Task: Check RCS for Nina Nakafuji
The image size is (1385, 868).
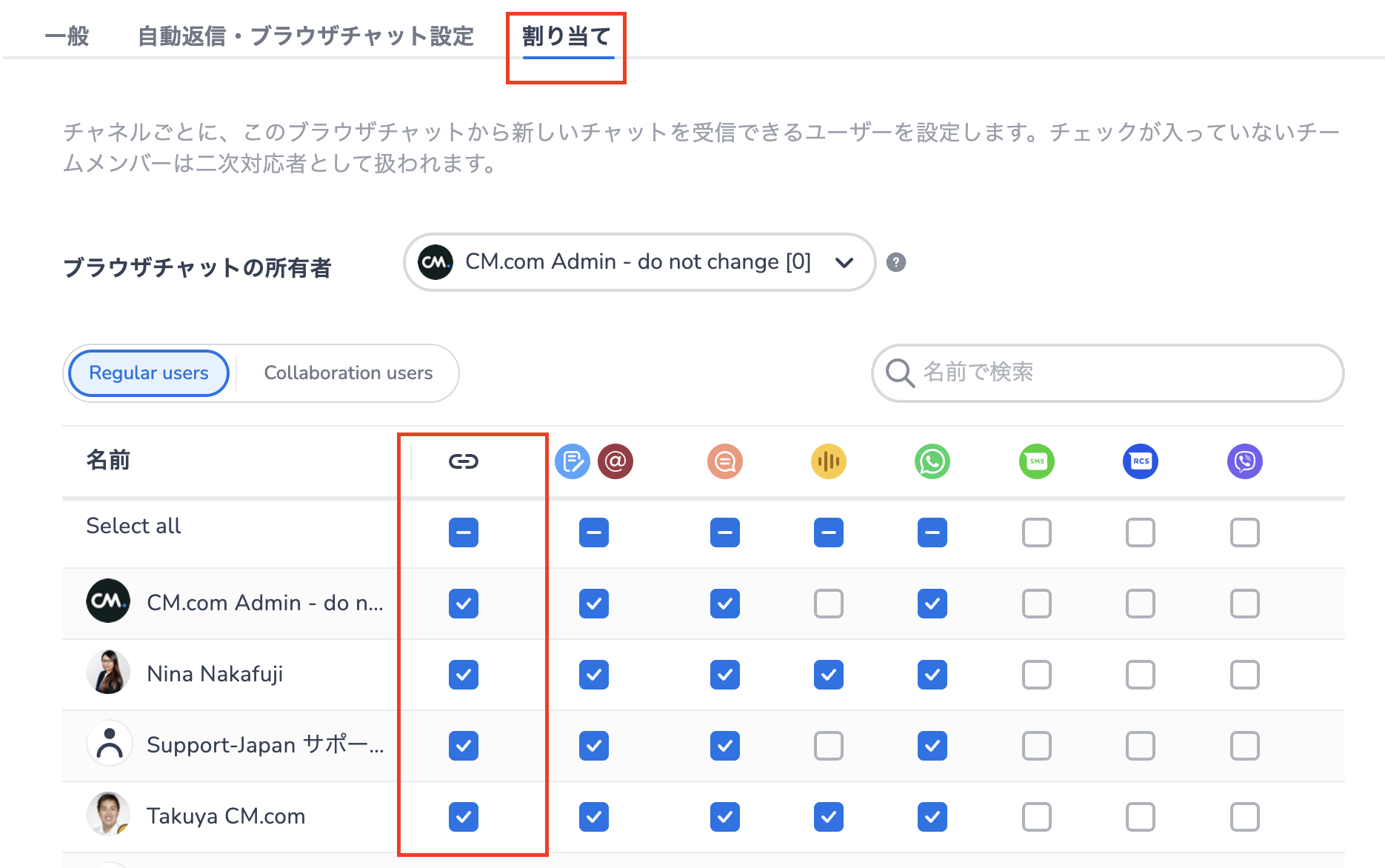Action: pyautogui.click(x=1141, y=675)
